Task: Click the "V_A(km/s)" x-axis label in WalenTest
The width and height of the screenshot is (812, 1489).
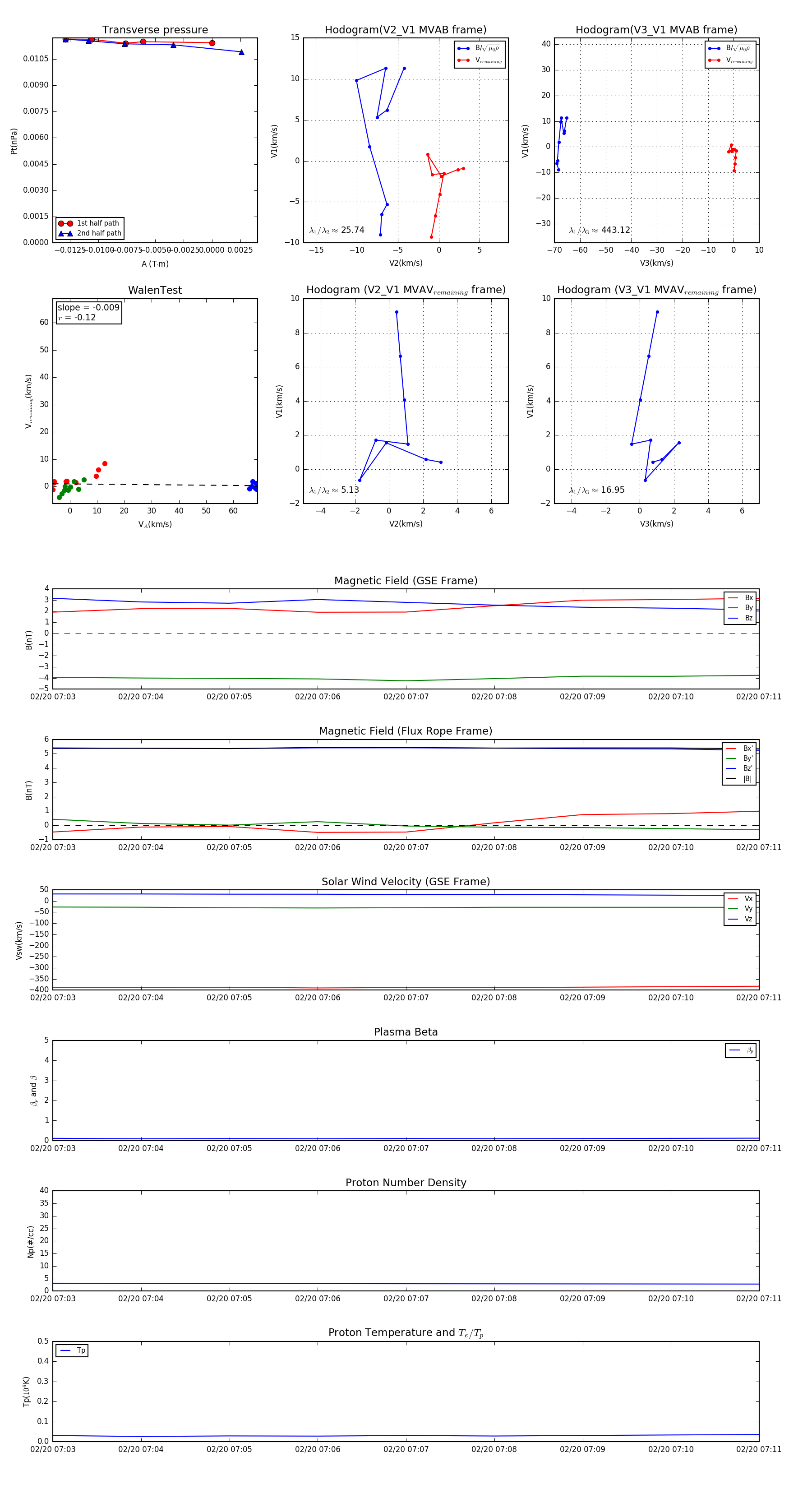Action: (155, 524)
